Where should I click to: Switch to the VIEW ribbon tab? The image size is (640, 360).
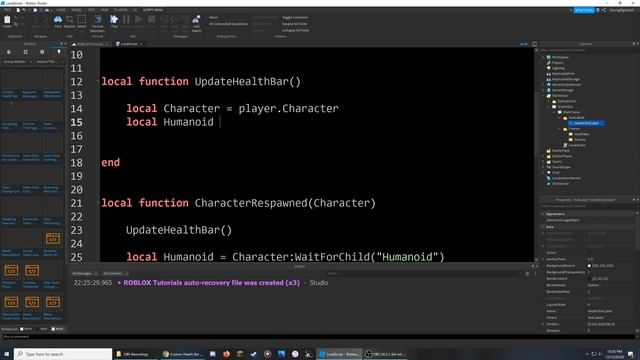pos(104,10)
